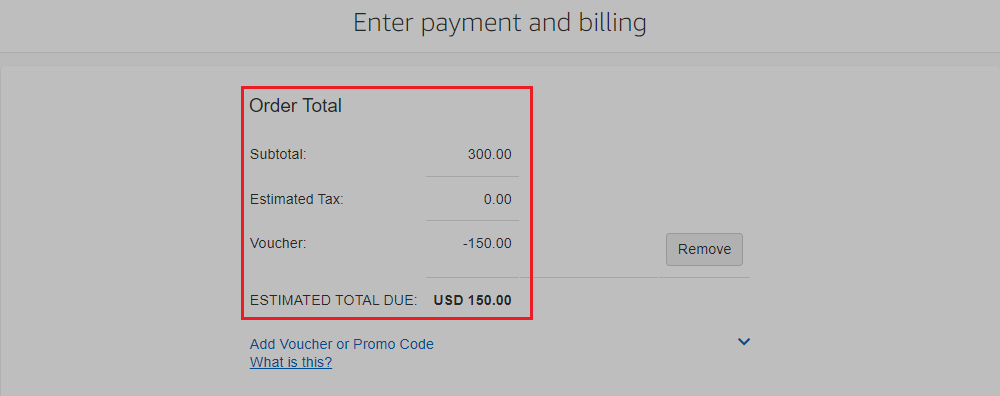Select the Enter payment and billing heading
The height and width of the screenshot is (396, 1000).
499,23
